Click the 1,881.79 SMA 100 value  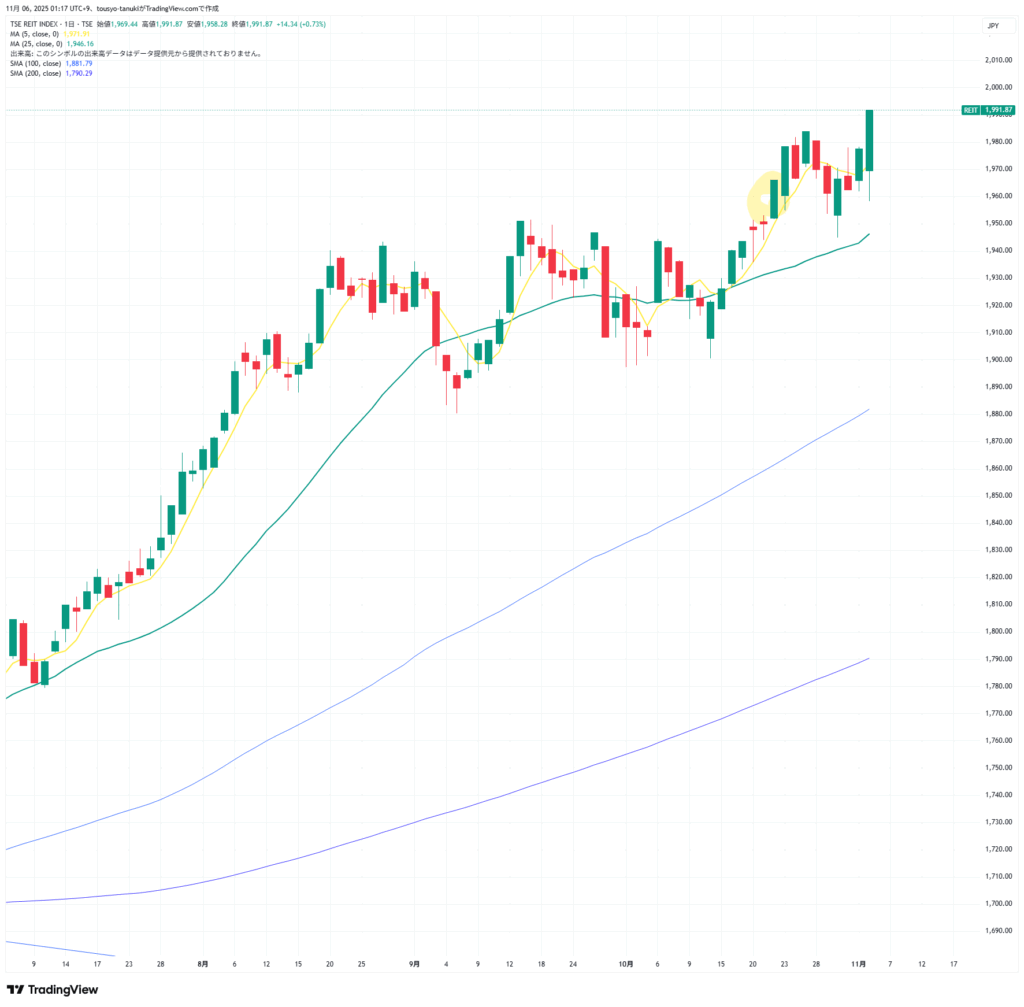[78, 63]
